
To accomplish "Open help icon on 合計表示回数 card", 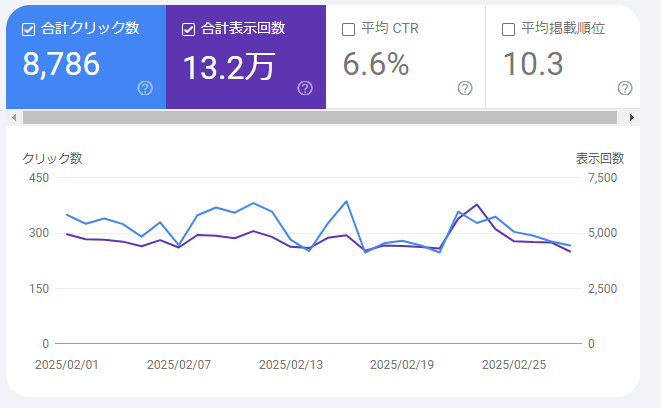I will click(305, 88).
